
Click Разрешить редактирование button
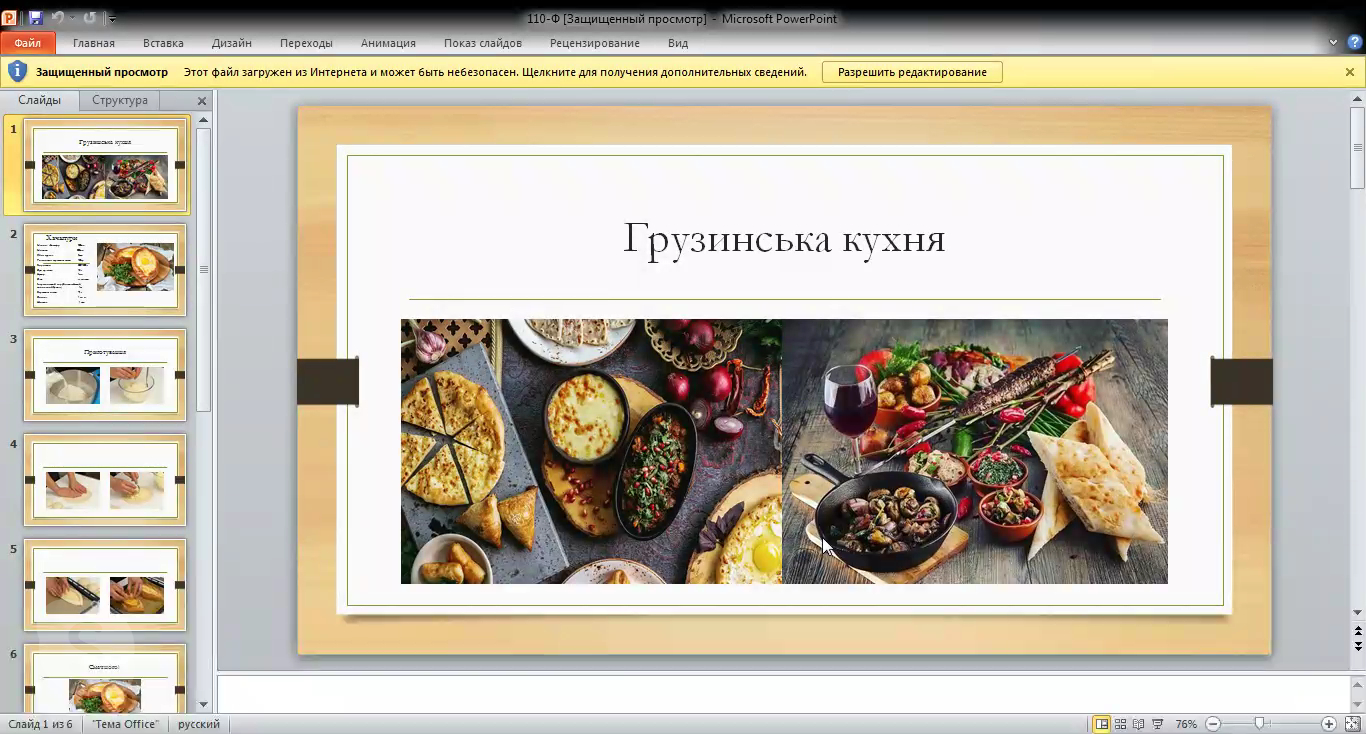(x=912, y=72)
